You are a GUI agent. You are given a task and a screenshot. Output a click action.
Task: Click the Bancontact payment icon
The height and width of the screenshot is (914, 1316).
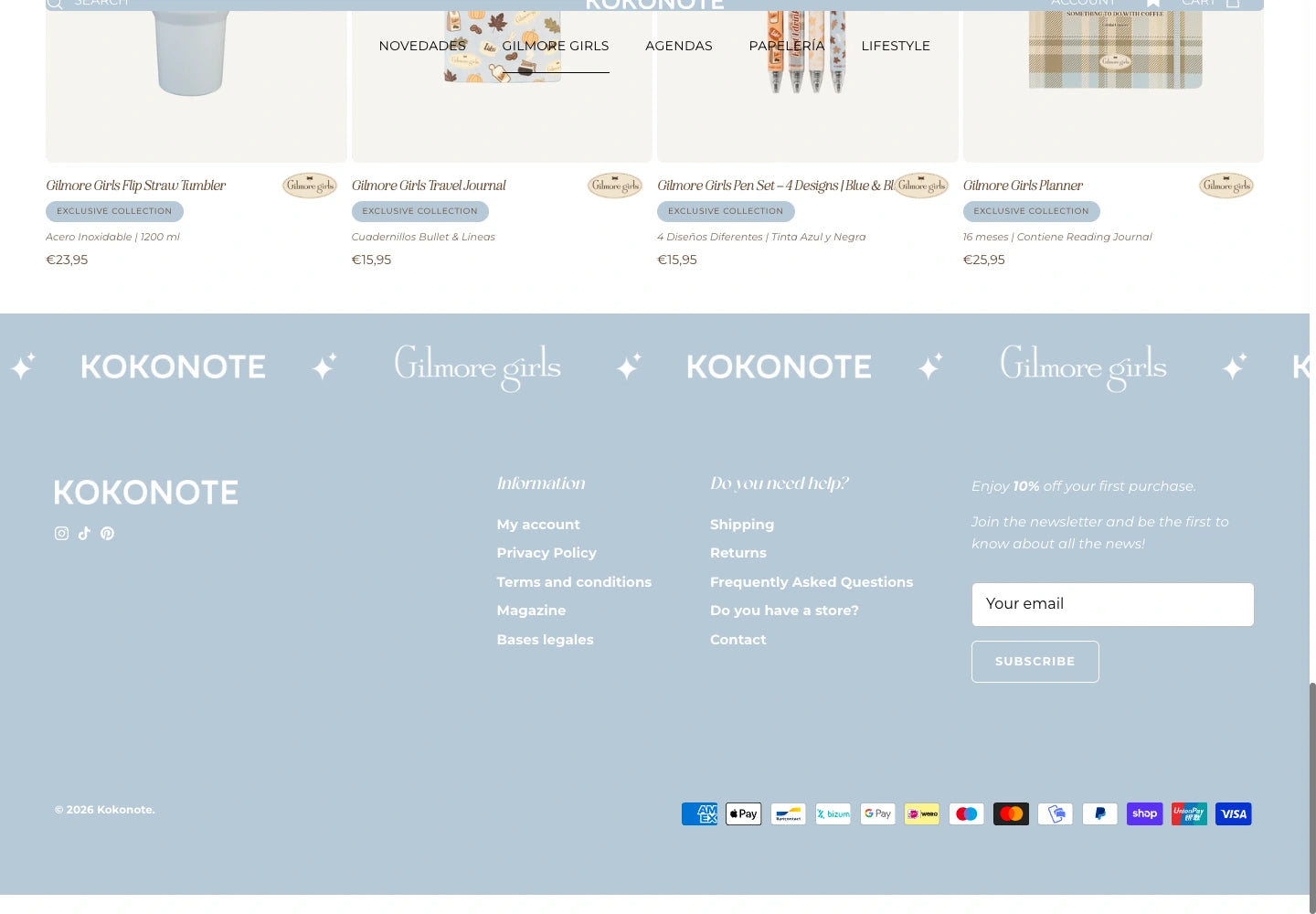(x=788, y=814)
